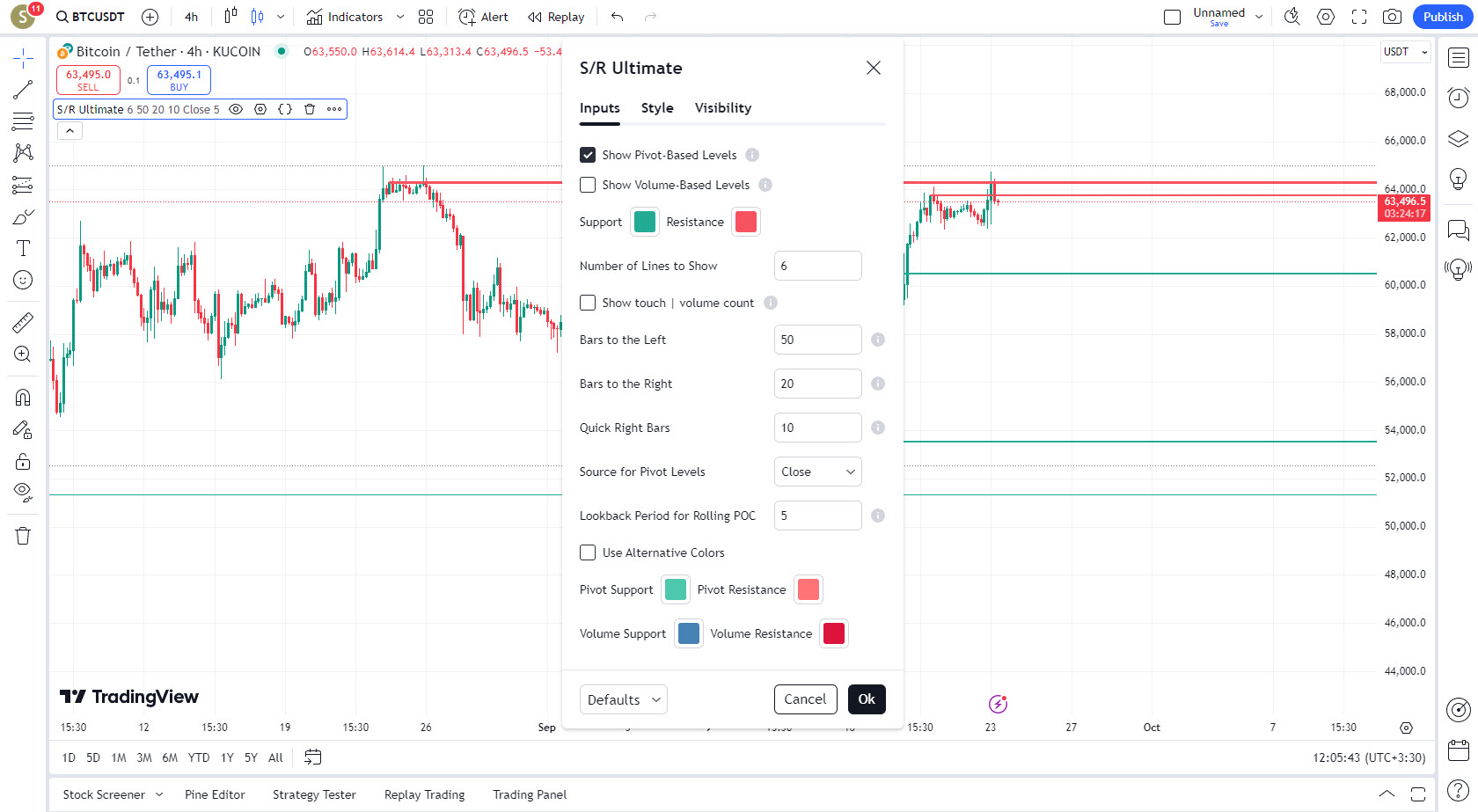This screenshot has height=812, width=1478.
Task: Click the magnet mode icon
Action: click(x=23, y=398)
